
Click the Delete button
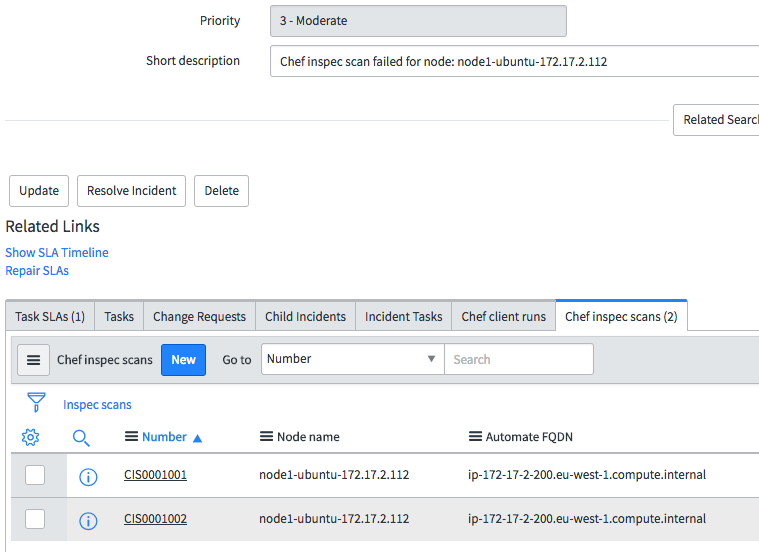click(x=222, y=191)
